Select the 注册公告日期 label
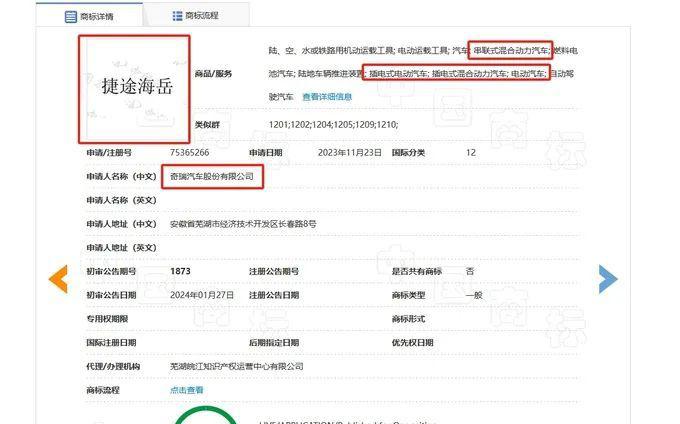This screenshot has width=680, height=424. pos(274,295)
